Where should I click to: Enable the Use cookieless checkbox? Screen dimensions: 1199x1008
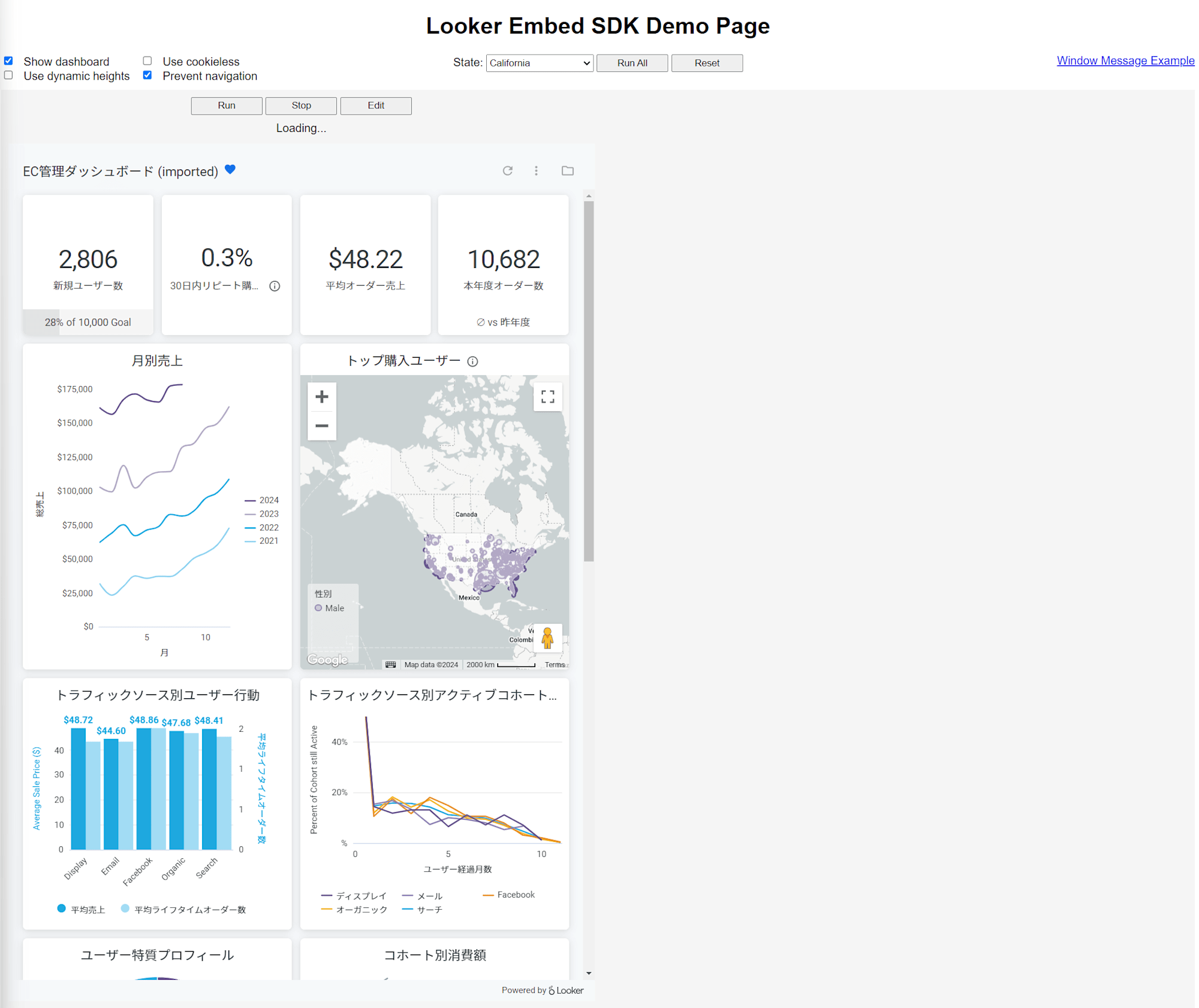point(147,61)
